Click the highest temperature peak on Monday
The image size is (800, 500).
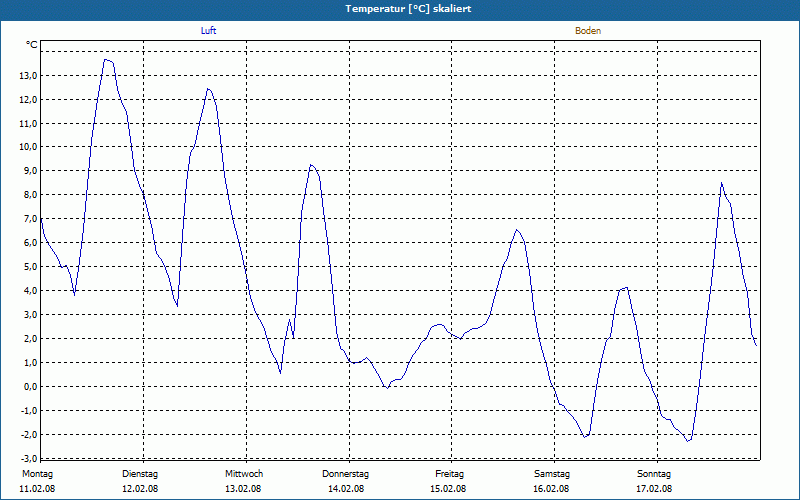tap(106, 60)
